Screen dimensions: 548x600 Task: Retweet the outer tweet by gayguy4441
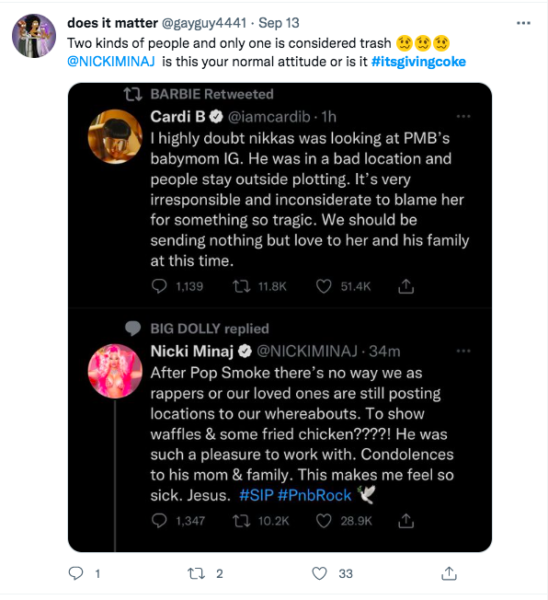coord(196,573)
